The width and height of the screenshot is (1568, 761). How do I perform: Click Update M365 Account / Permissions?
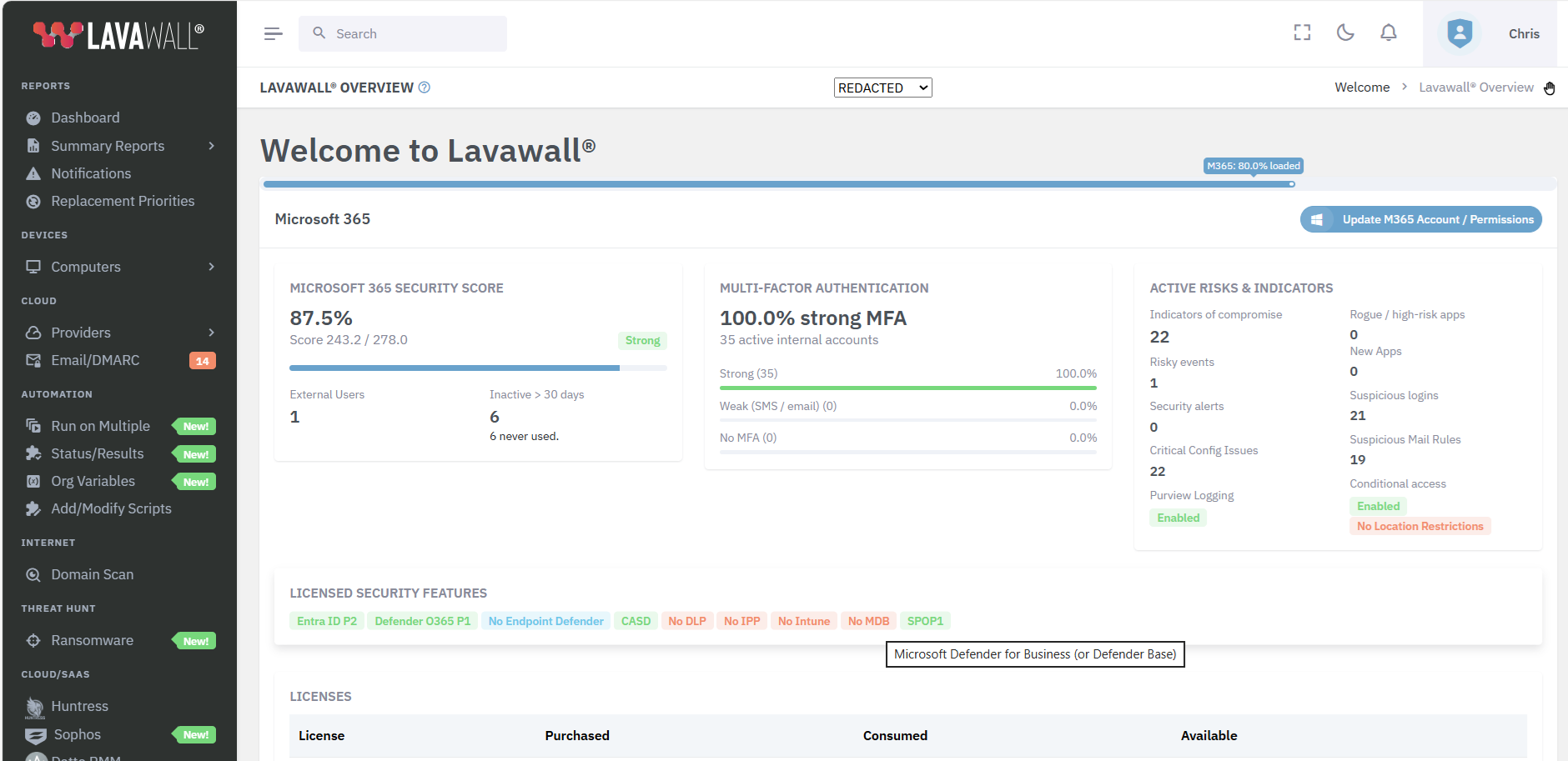tap(1421, 219)
